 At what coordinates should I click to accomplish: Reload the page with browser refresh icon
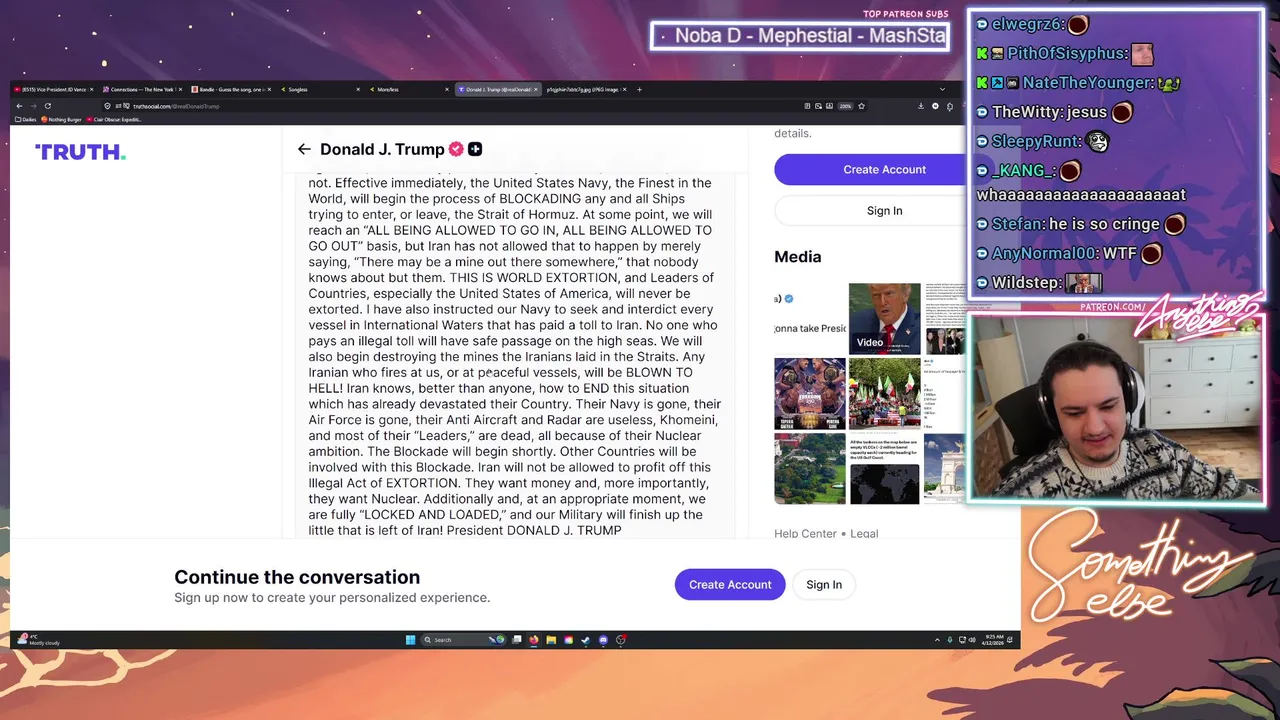(48, 106)
